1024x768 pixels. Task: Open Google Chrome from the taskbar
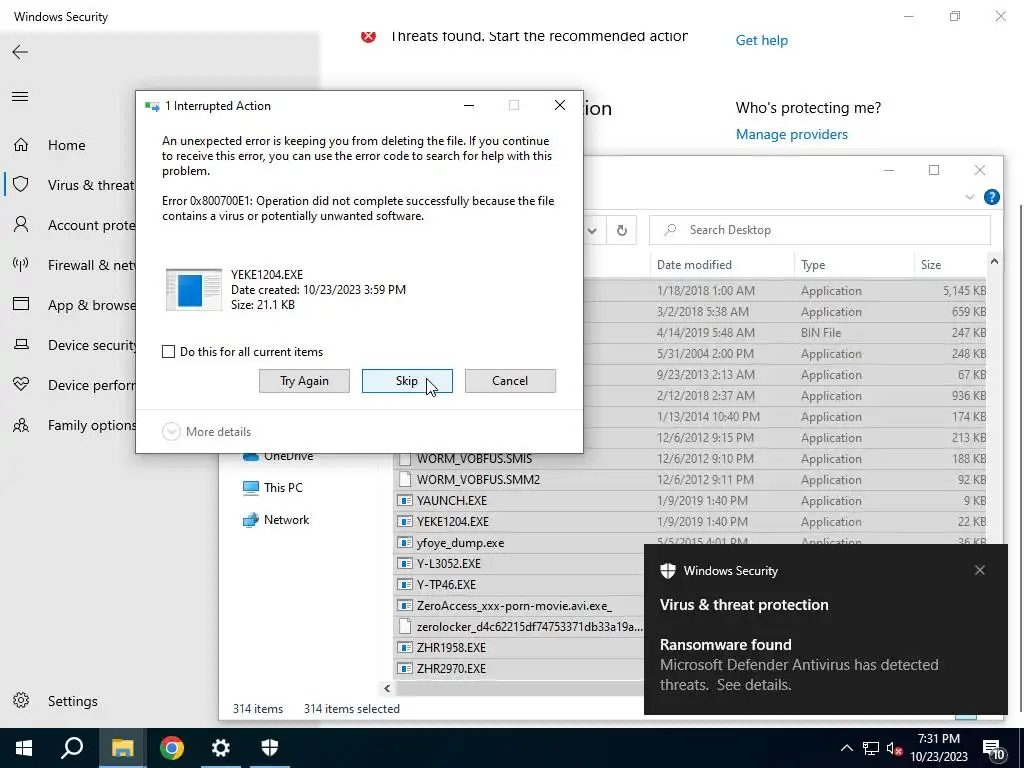[172, 748]
